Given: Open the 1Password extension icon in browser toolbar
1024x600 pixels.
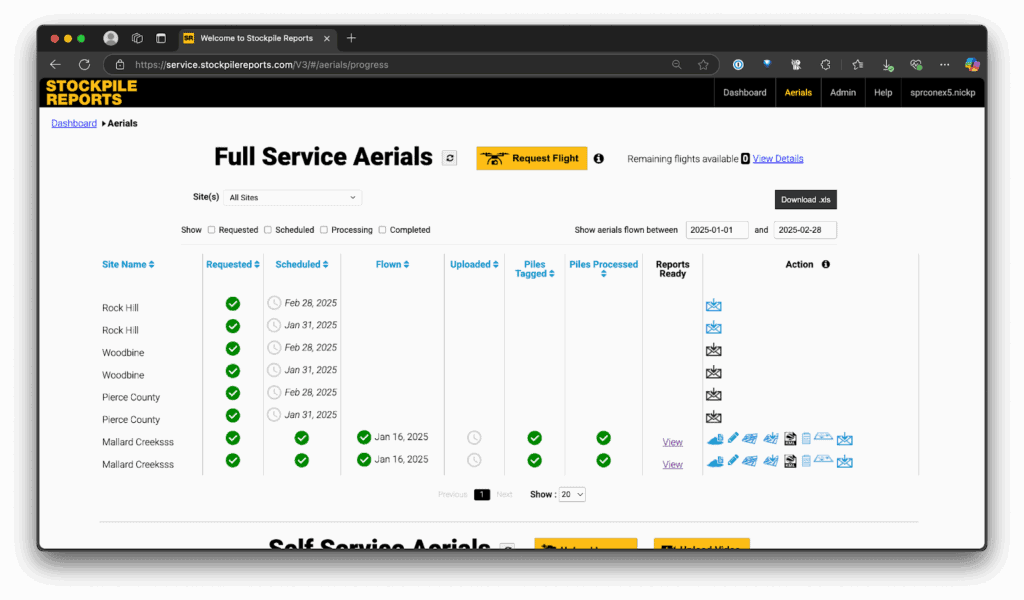Looking at the screenshot, I should click(738, 64).
